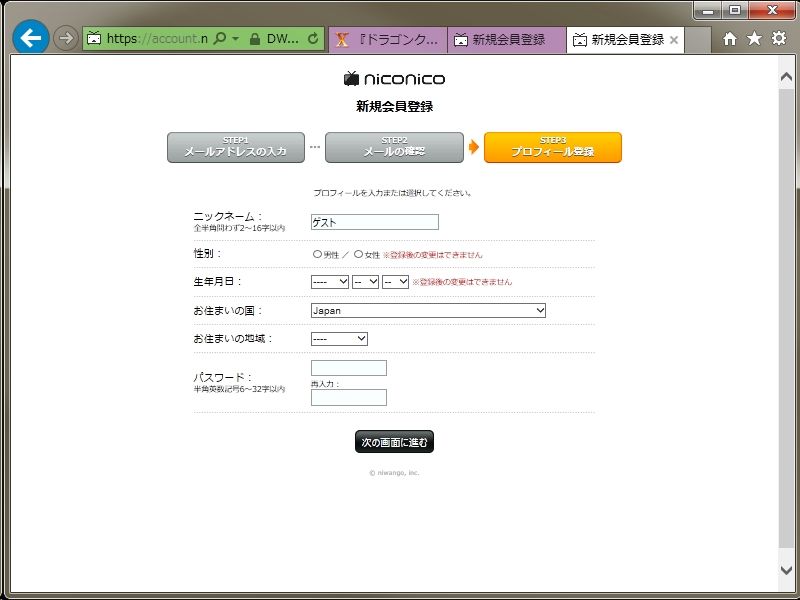Close the browser window
The width and height of the screenshot is (800, 600).
(x=772, y=10)
